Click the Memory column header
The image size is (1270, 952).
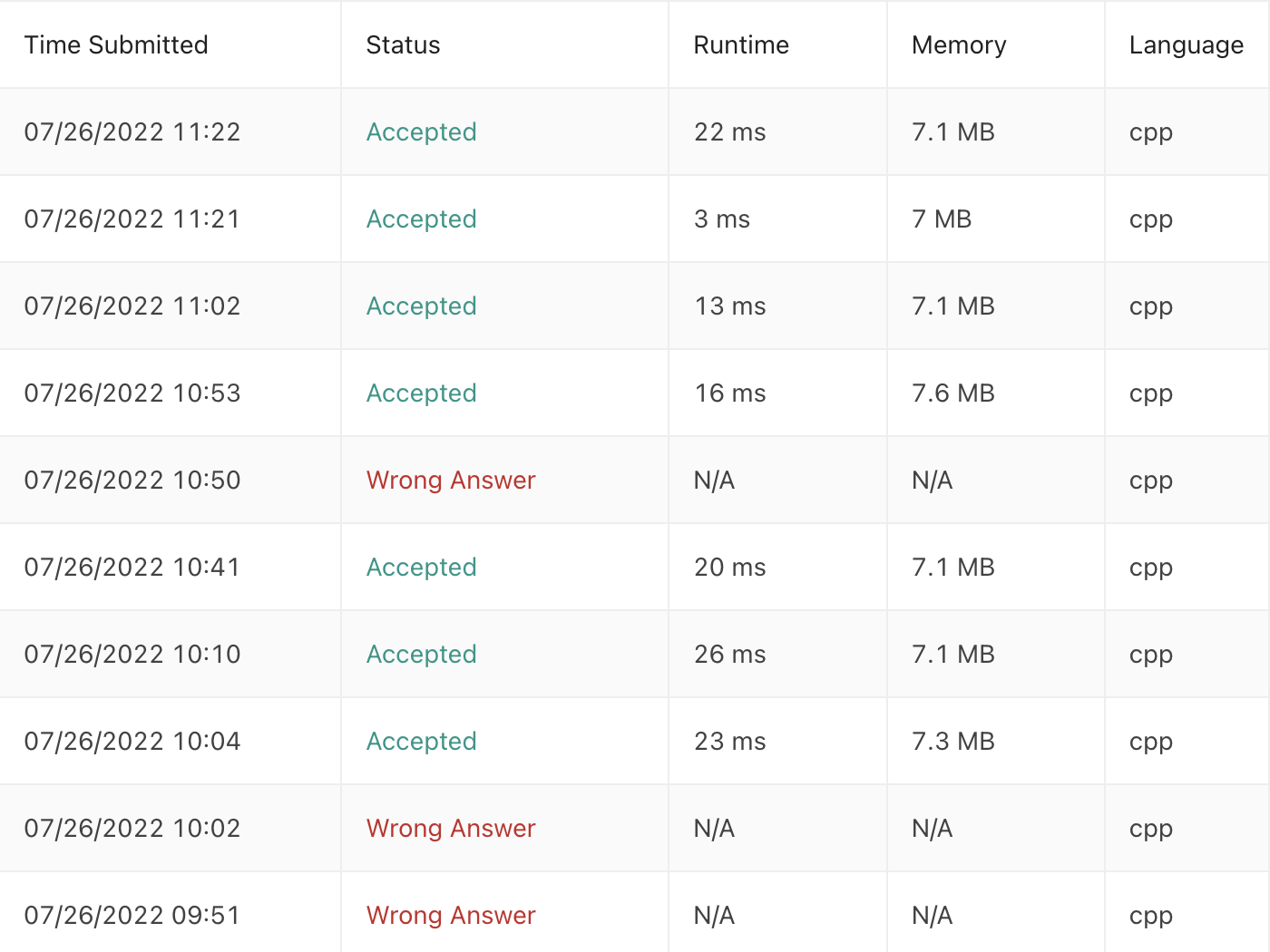(x=959, y=45)
